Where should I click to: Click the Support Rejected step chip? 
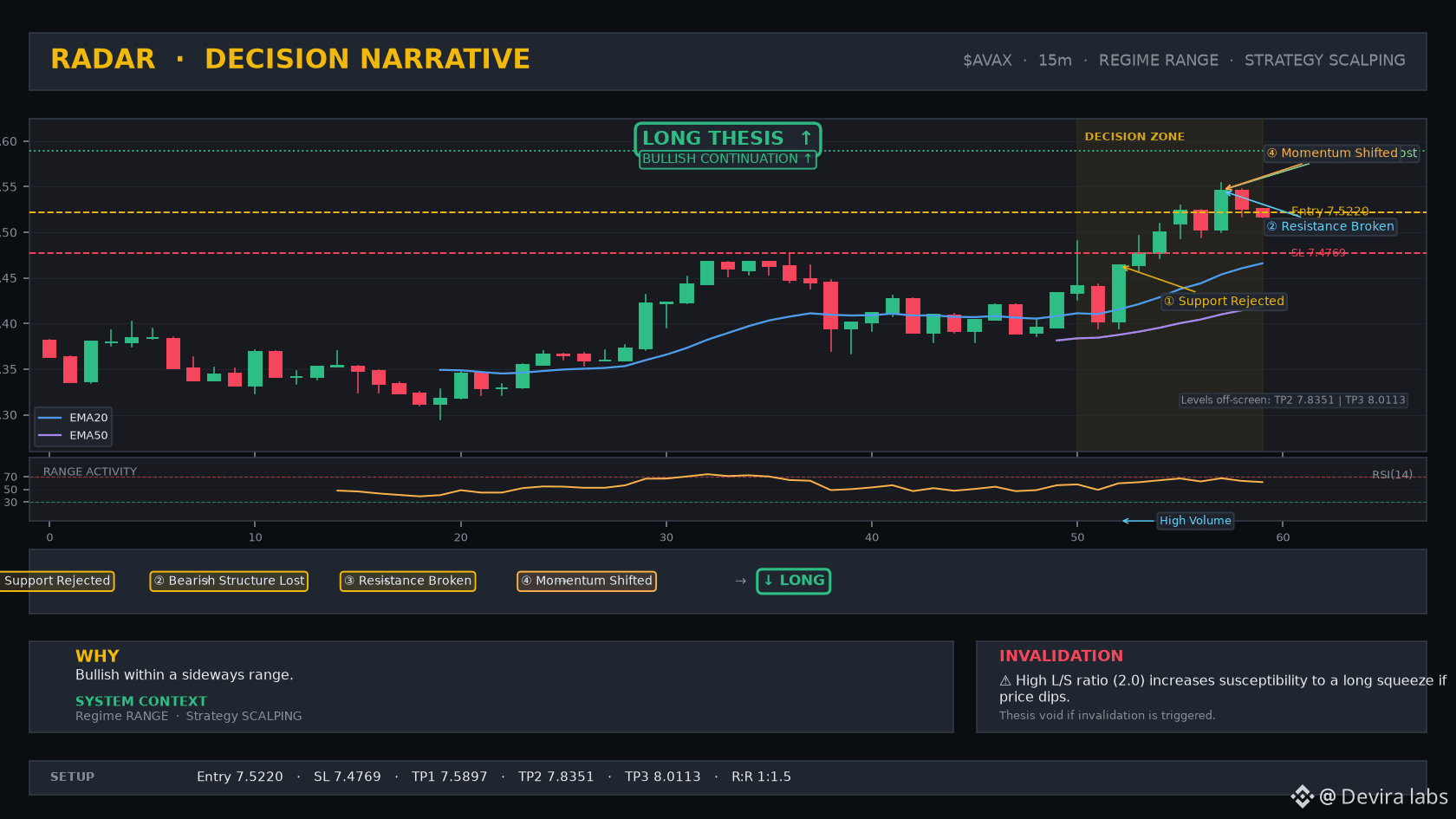coord(57,581)
